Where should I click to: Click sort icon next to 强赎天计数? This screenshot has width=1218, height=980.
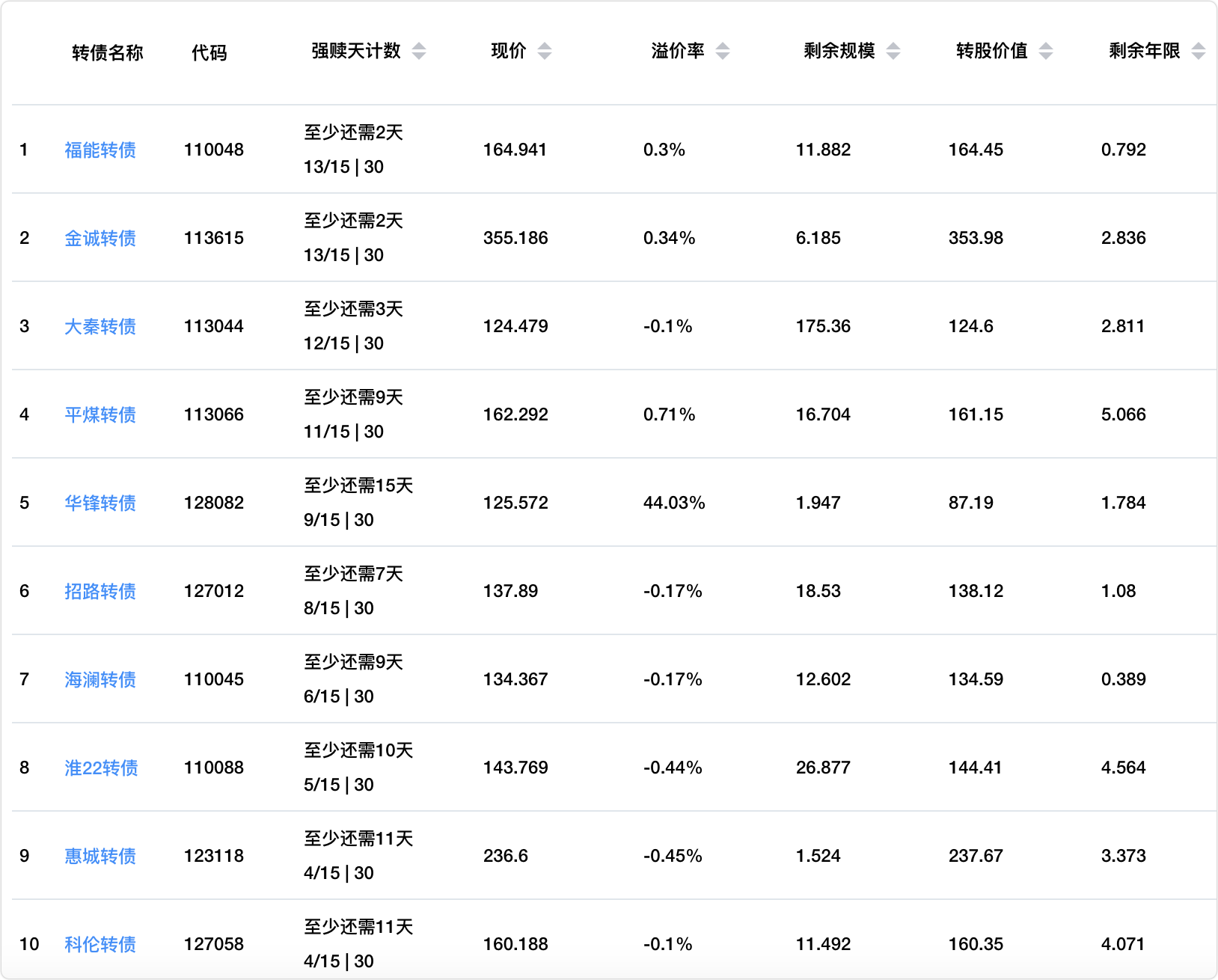419,51
